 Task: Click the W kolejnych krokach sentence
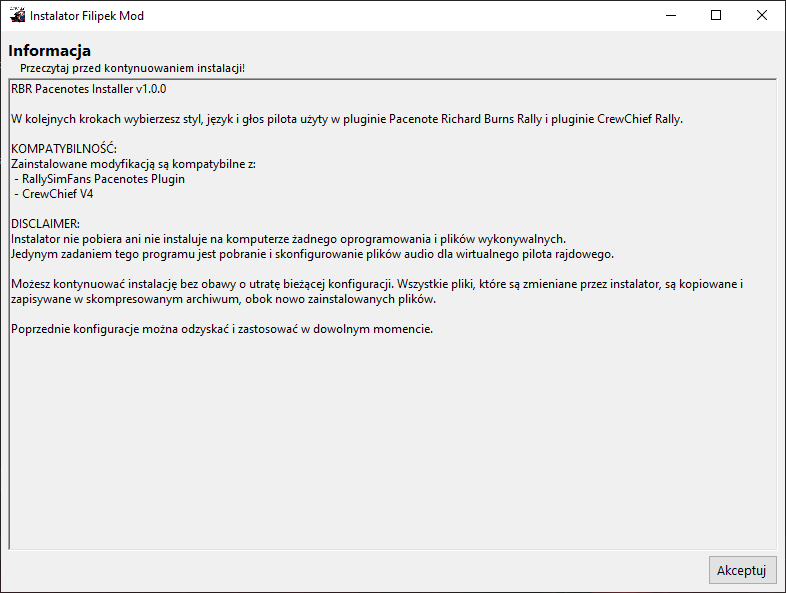[x=346, y=119]
